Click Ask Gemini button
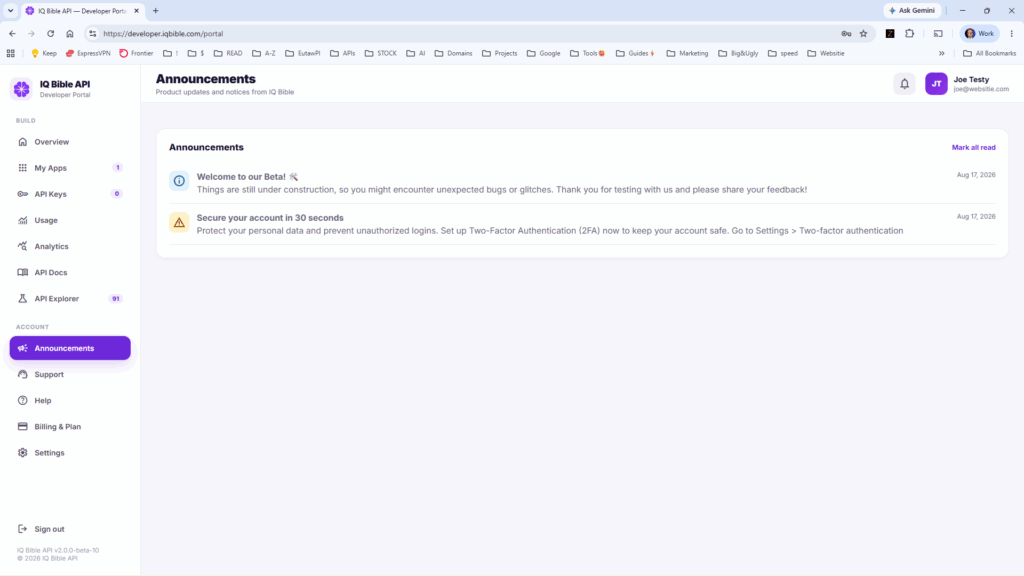The width and height of the screenshot is (1024, 576). tap(912, 10)
